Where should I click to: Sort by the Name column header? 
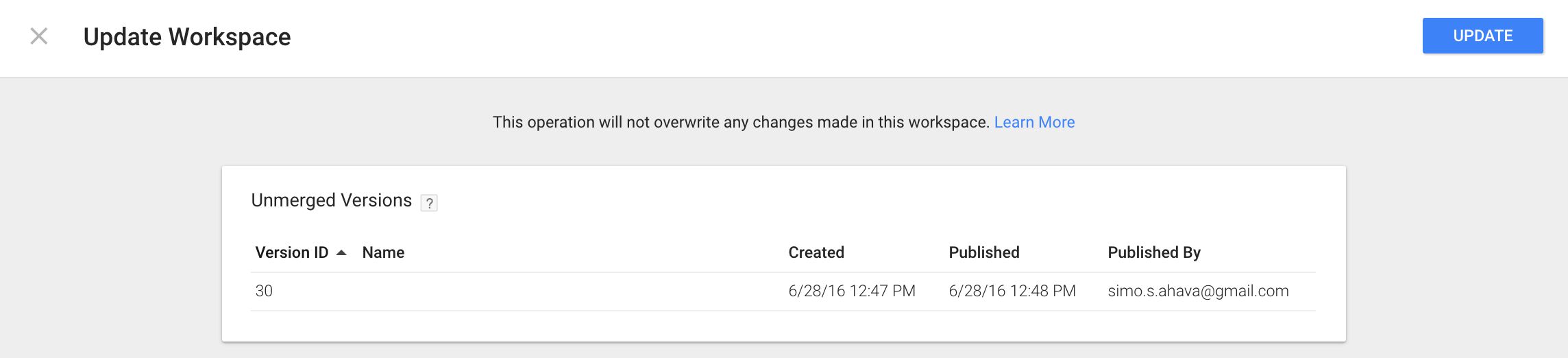click(383, 252)
